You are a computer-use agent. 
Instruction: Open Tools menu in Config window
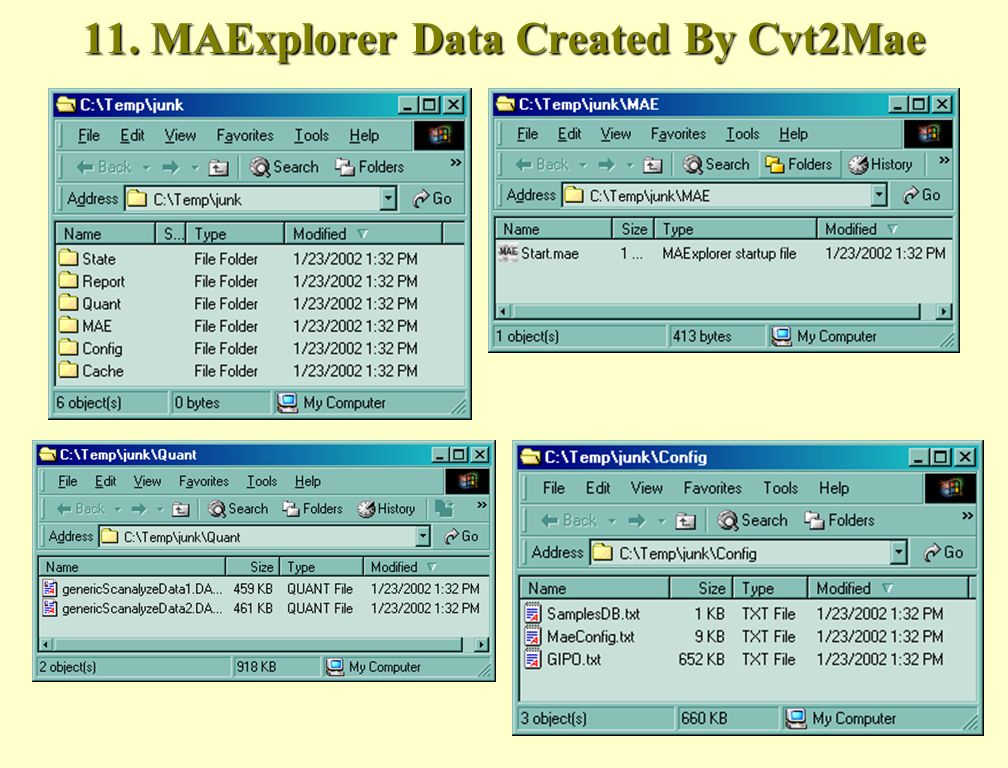pos(780,488)
